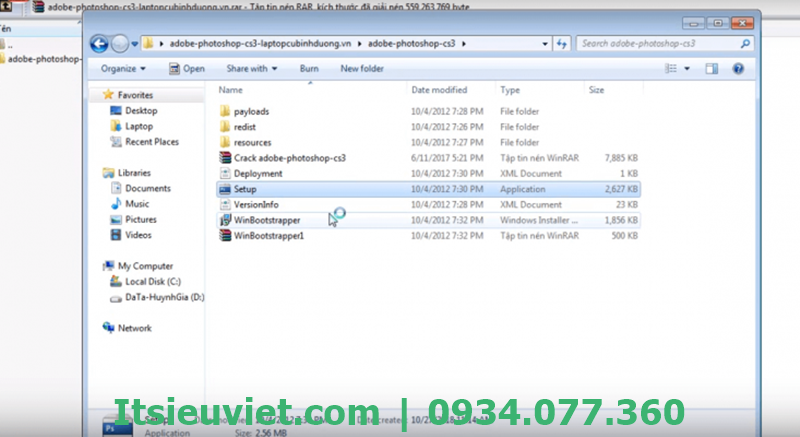800x437 pixels.
Task: Click the file name 'VersionInfo'
Action: (256, 205)
